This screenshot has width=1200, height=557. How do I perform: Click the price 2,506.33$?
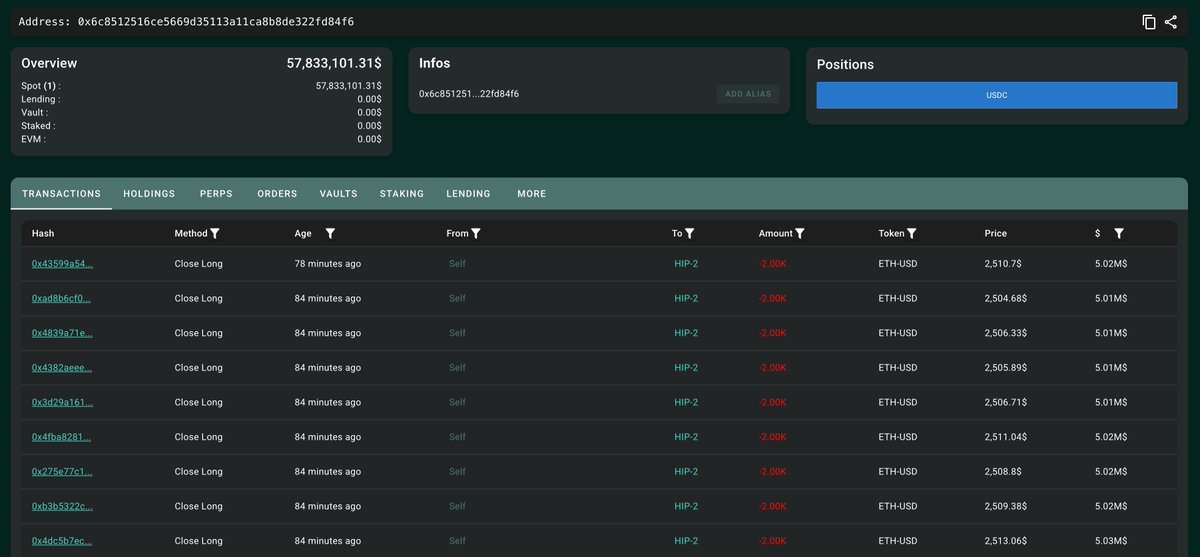[x=1005, y=333]
